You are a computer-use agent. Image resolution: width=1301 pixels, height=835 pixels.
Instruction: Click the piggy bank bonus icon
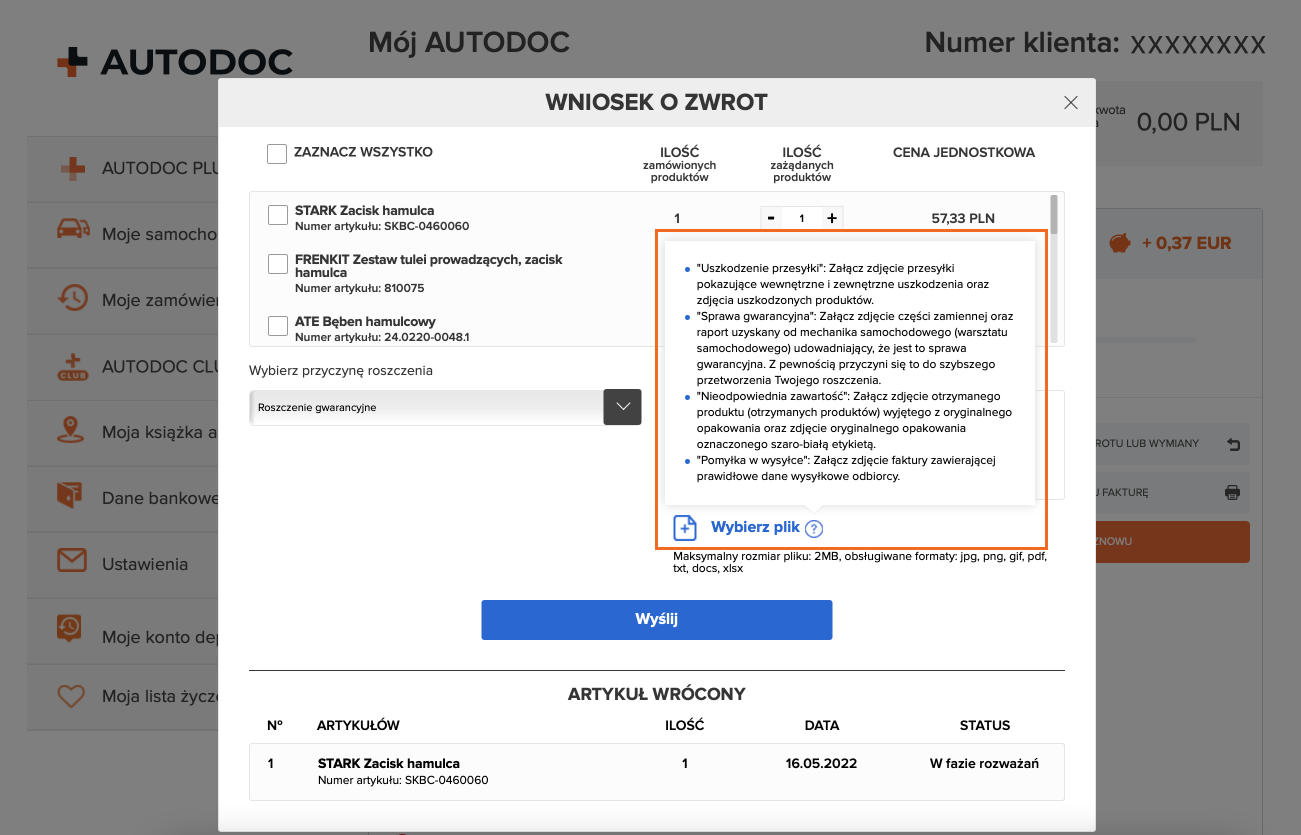coord(1121,243)
